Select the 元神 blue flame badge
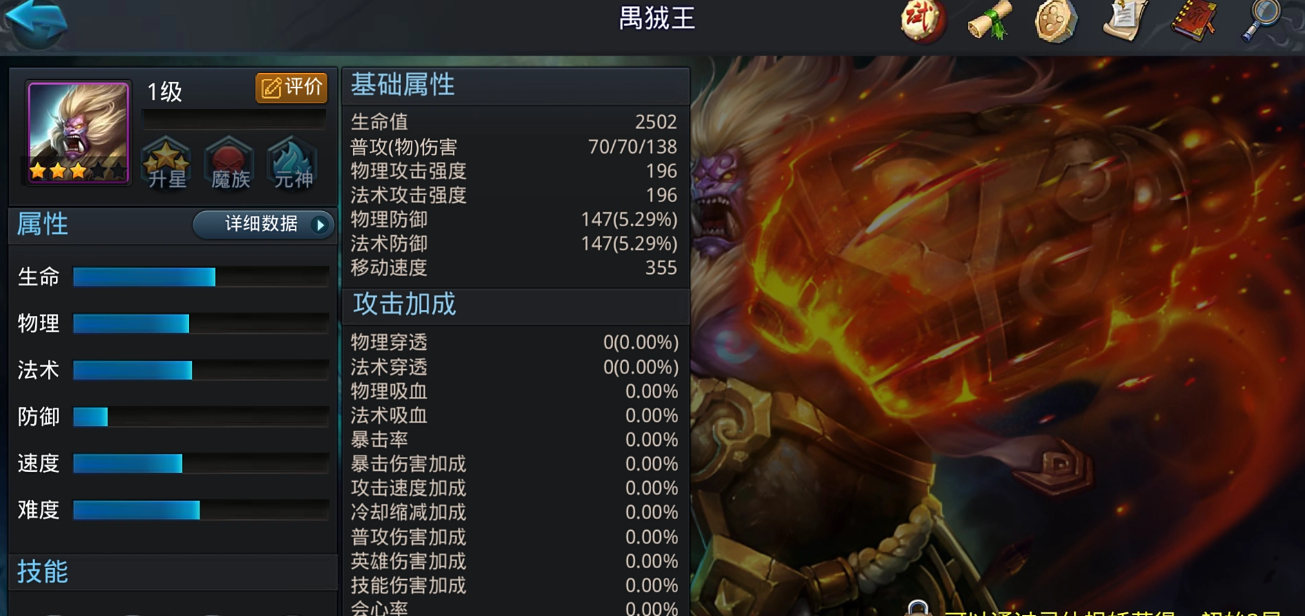1305x616 pixels. (x=292, y=163)
